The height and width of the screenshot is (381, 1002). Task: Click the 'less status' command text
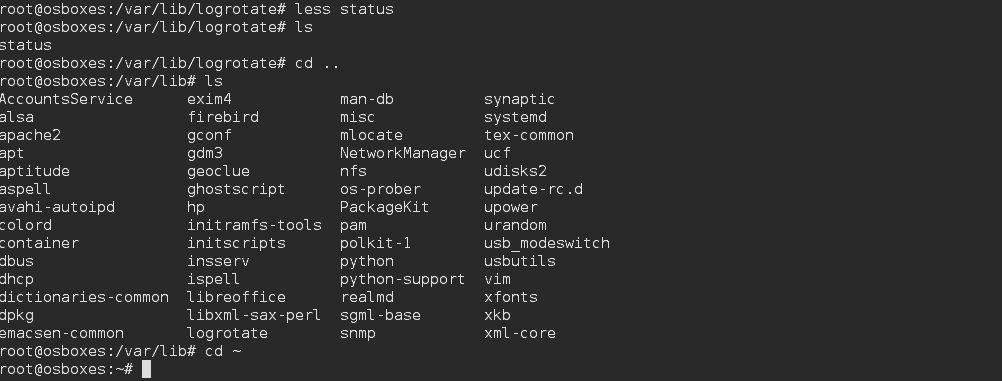[344, 9]
